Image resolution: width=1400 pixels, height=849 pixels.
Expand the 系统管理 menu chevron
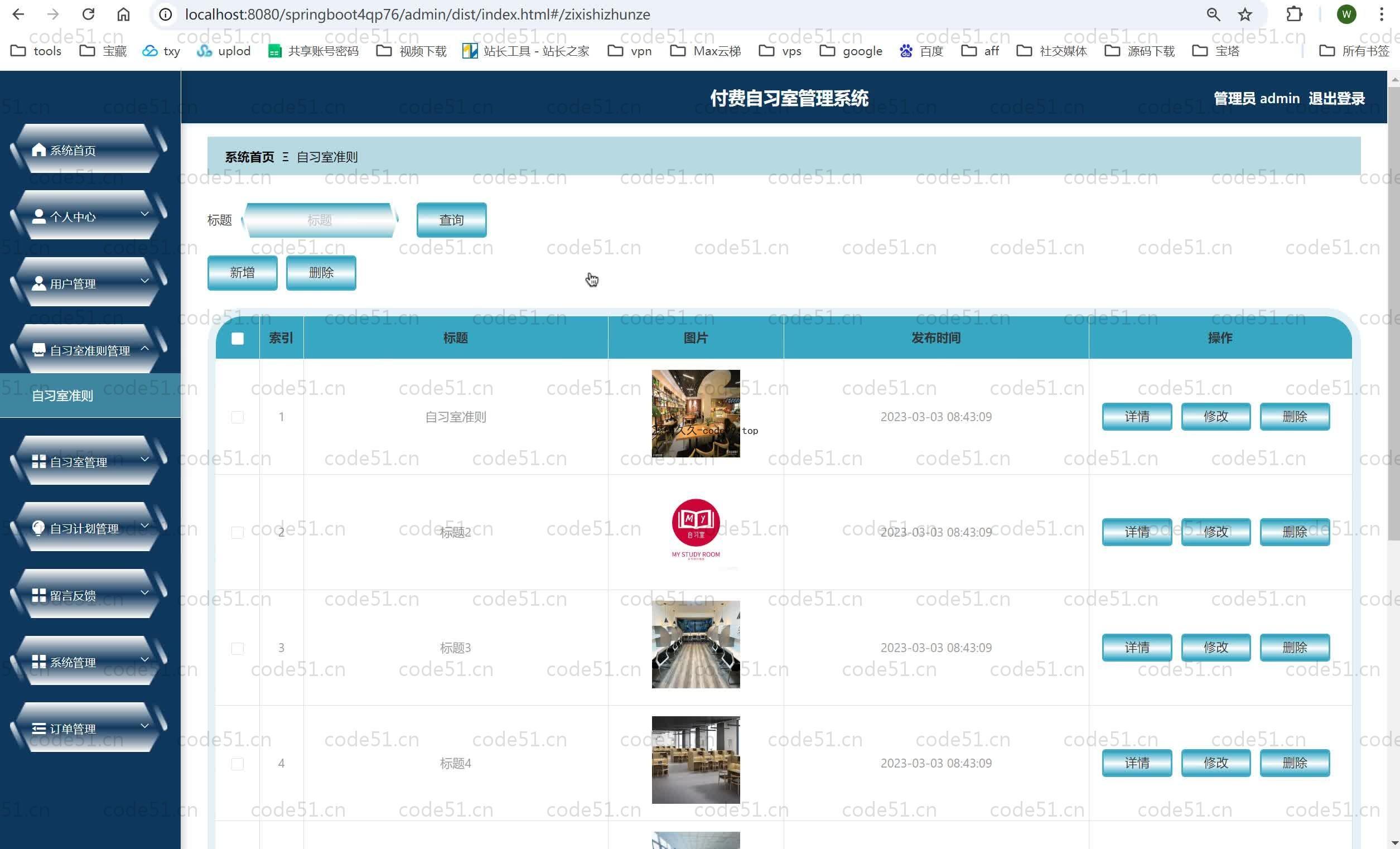click(x=145, y=659)
